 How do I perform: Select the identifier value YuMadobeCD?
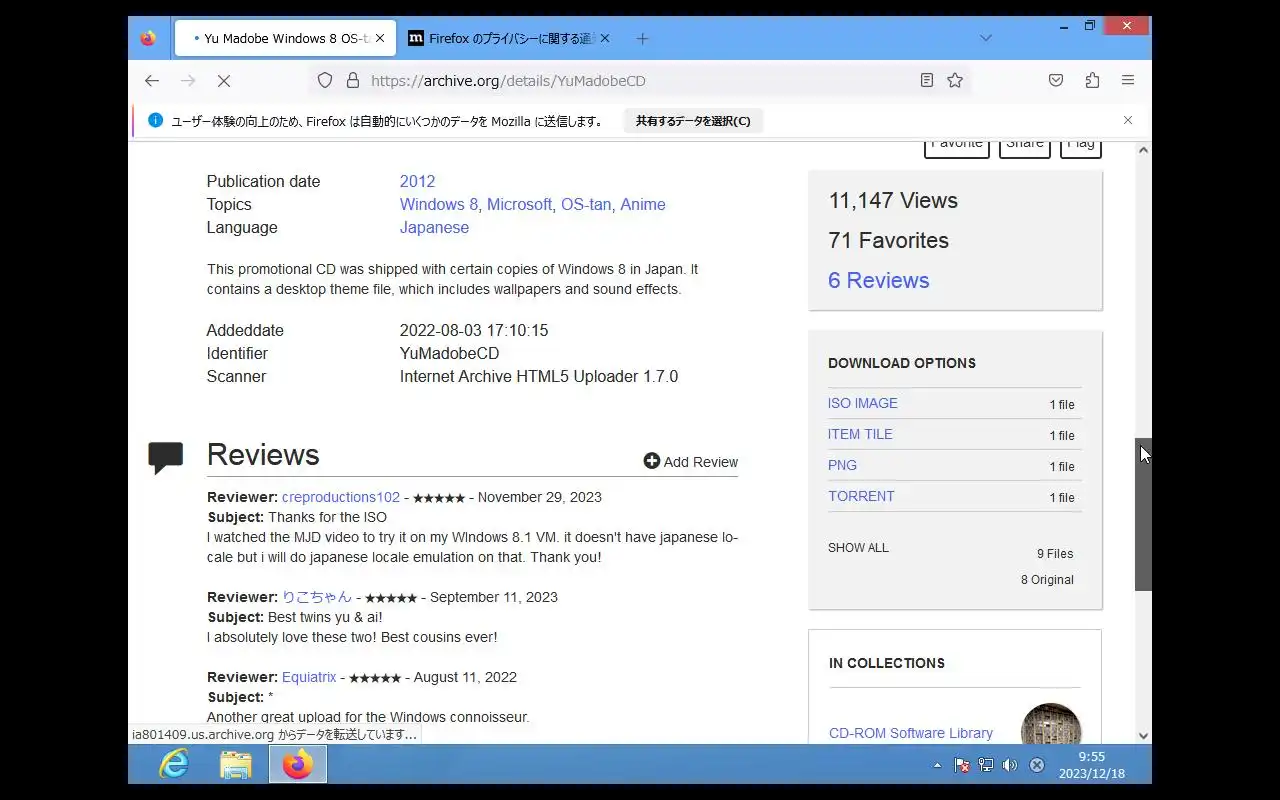[449, 353]
